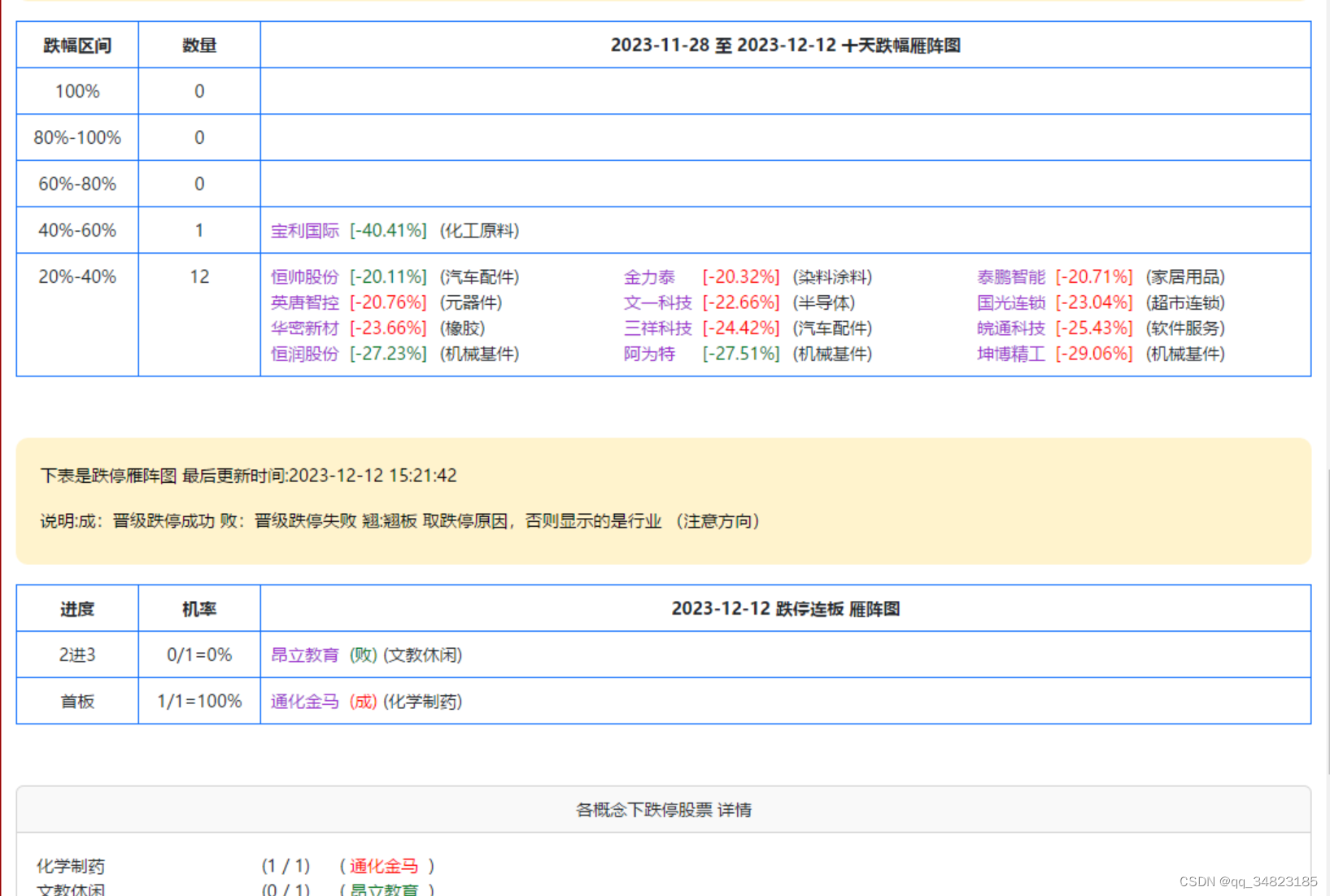Viewport: 1330px width, 896px height.
Task: Click the (家居用品) industry label
Action: coord(1185,277)
